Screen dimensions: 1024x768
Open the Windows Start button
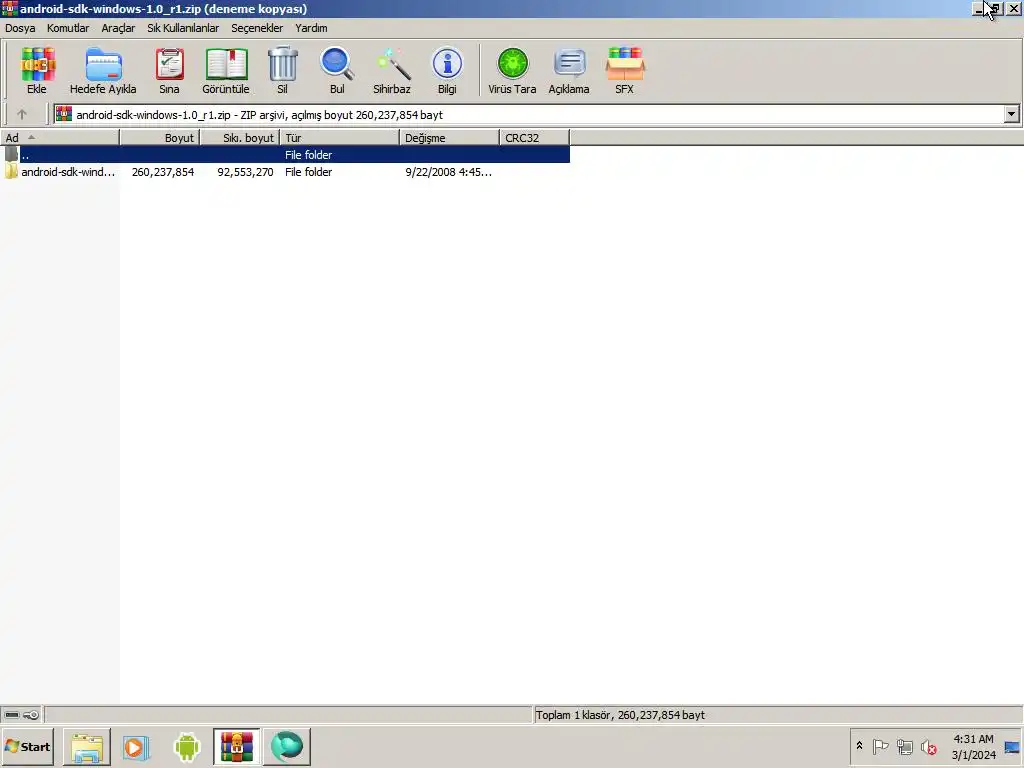(x=28, y=746)
